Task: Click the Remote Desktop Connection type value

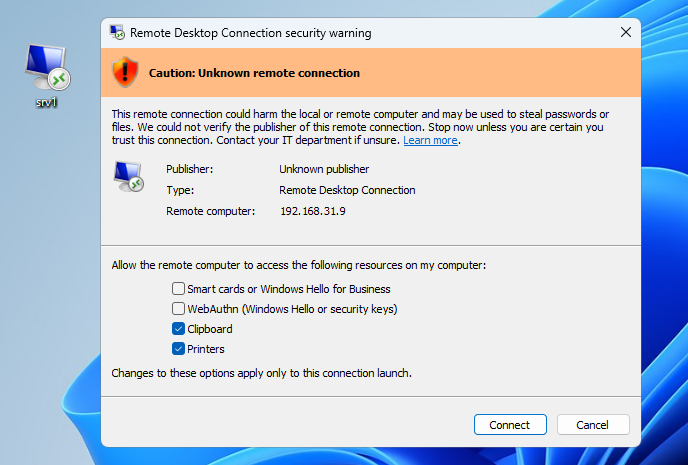Action: click(347, 190)
